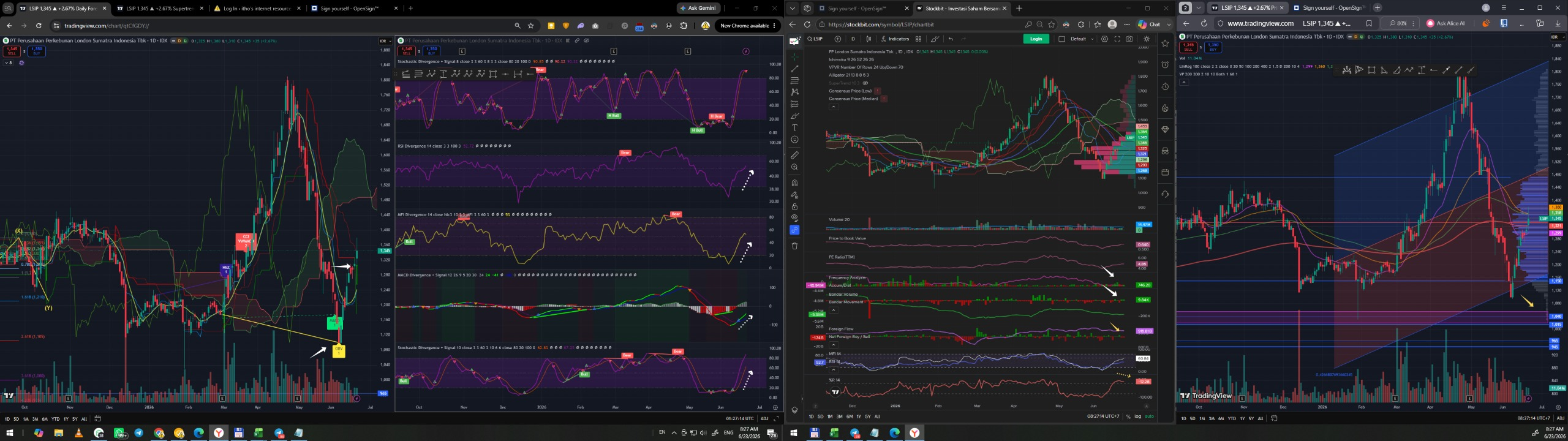Click the green Login button in Stockbit
The width and height of the screenshot is (1568, 441).
[x=1036, y=39]
